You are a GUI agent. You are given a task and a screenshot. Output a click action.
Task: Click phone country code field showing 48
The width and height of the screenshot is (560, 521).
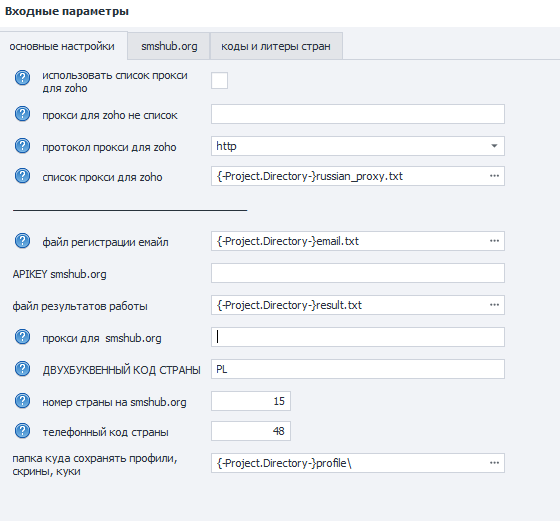(x=251, y=431)
